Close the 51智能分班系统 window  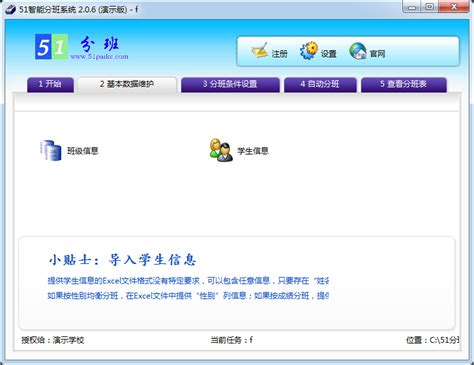(x=454, y=7)
